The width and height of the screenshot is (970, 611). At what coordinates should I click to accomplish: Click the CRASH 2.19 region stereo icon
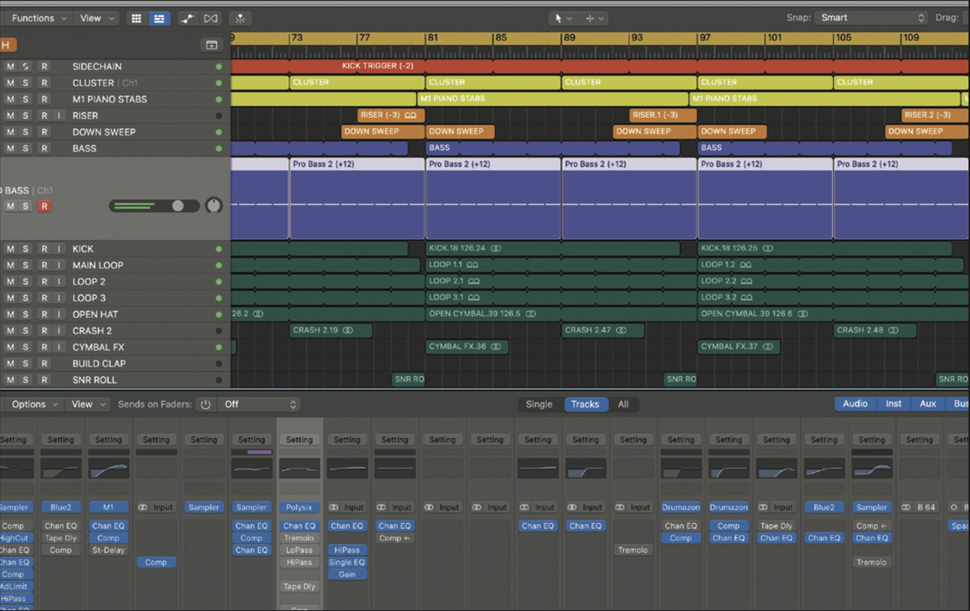click(x=348, y=330)
